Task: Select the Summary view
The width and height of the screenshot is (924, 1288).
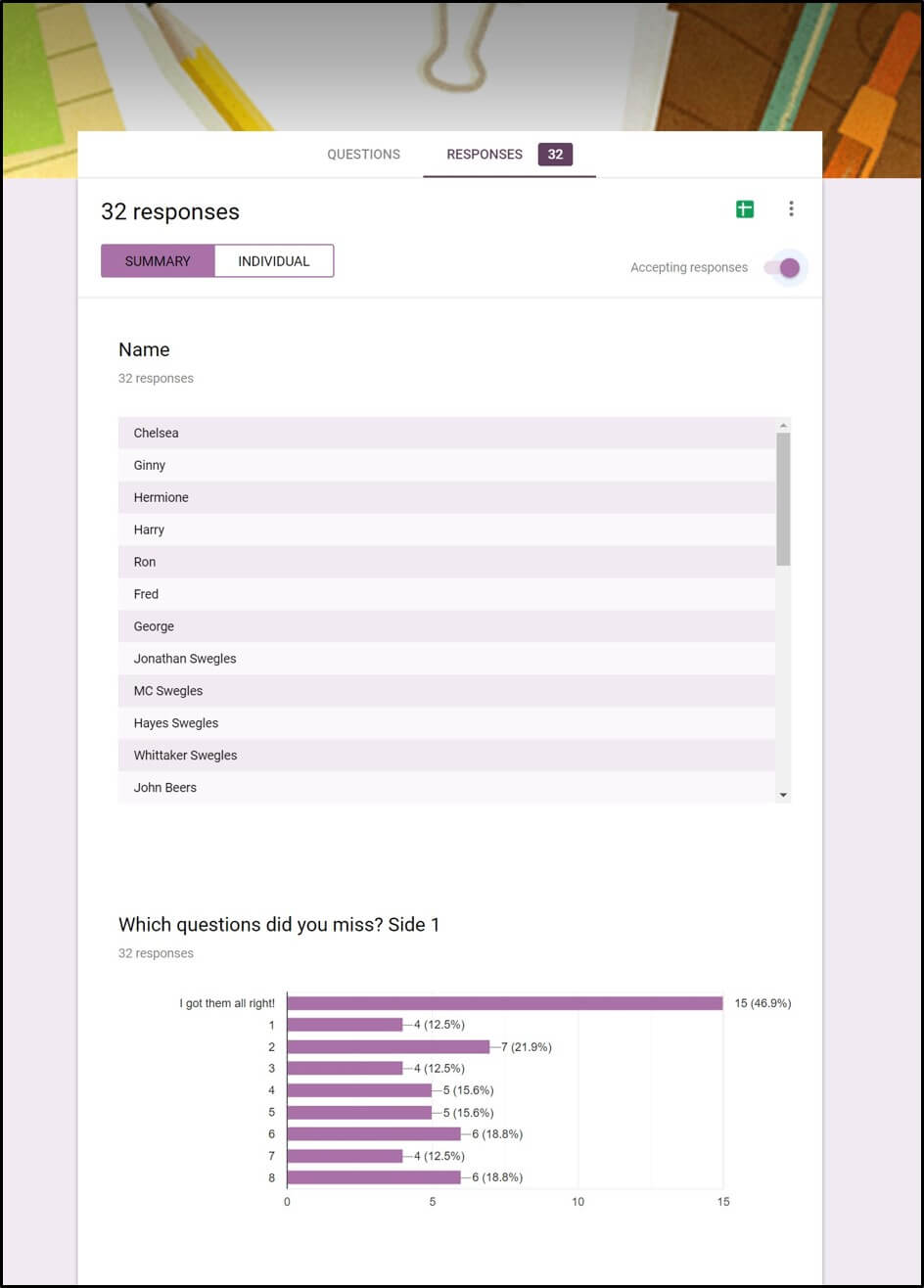Action: 160,260
